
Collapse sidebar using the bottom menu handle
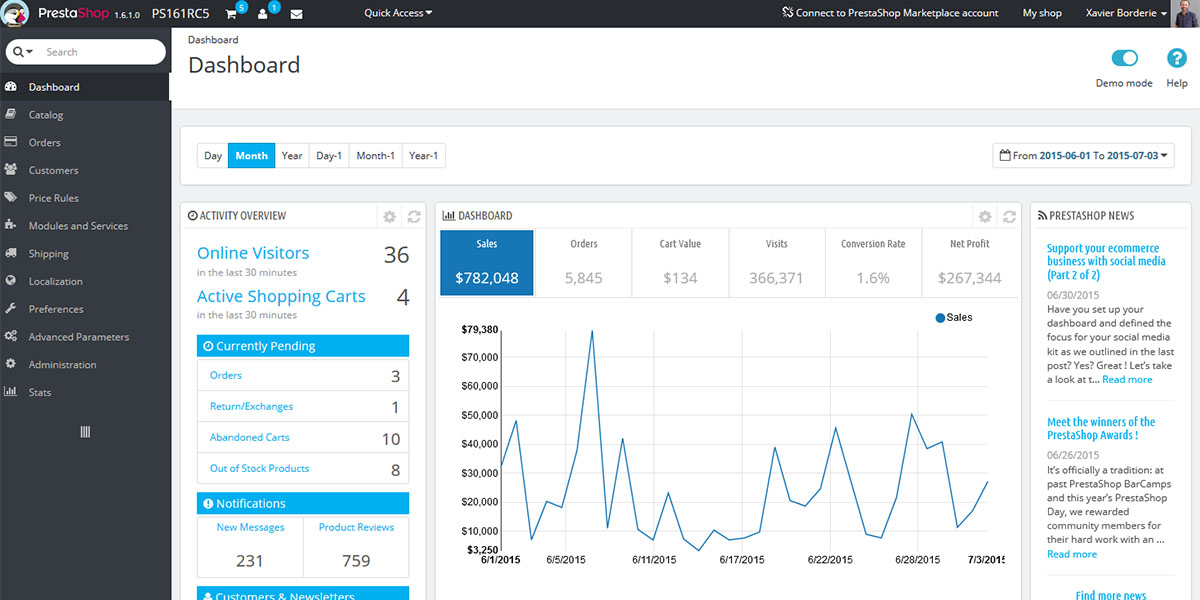point(85,432)
